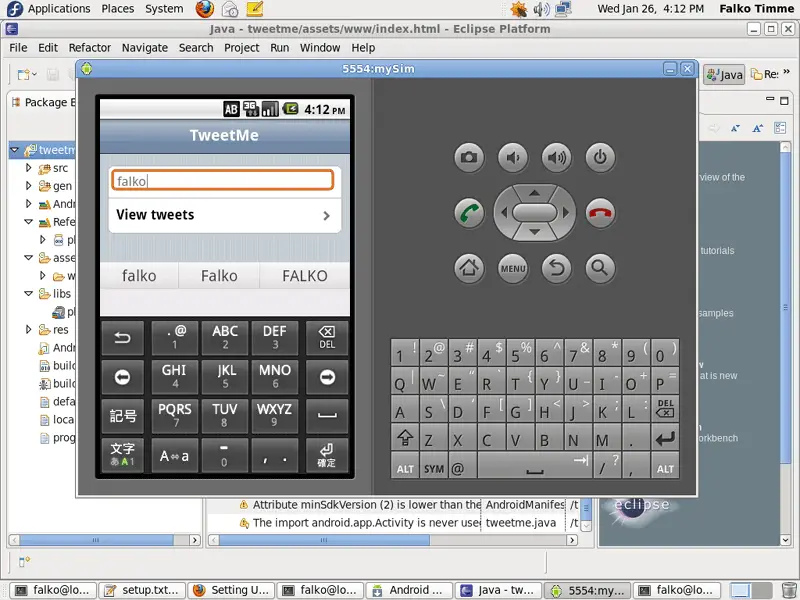
Task: Click the Q key on hardware keyboard
Action: 405,381
